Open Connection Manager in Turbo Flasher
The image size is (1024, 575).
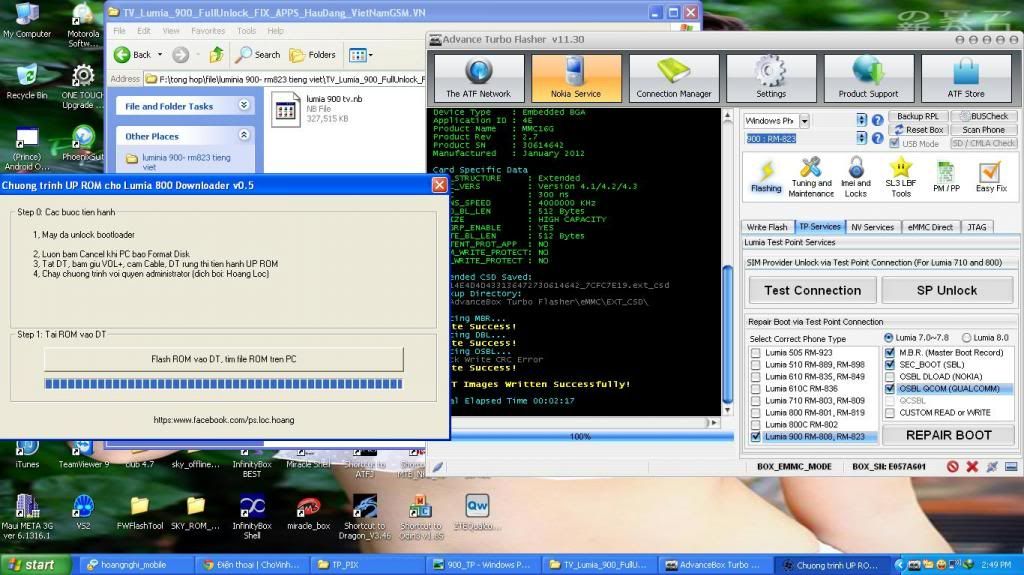pyautogui.click(x=673, y=78)
